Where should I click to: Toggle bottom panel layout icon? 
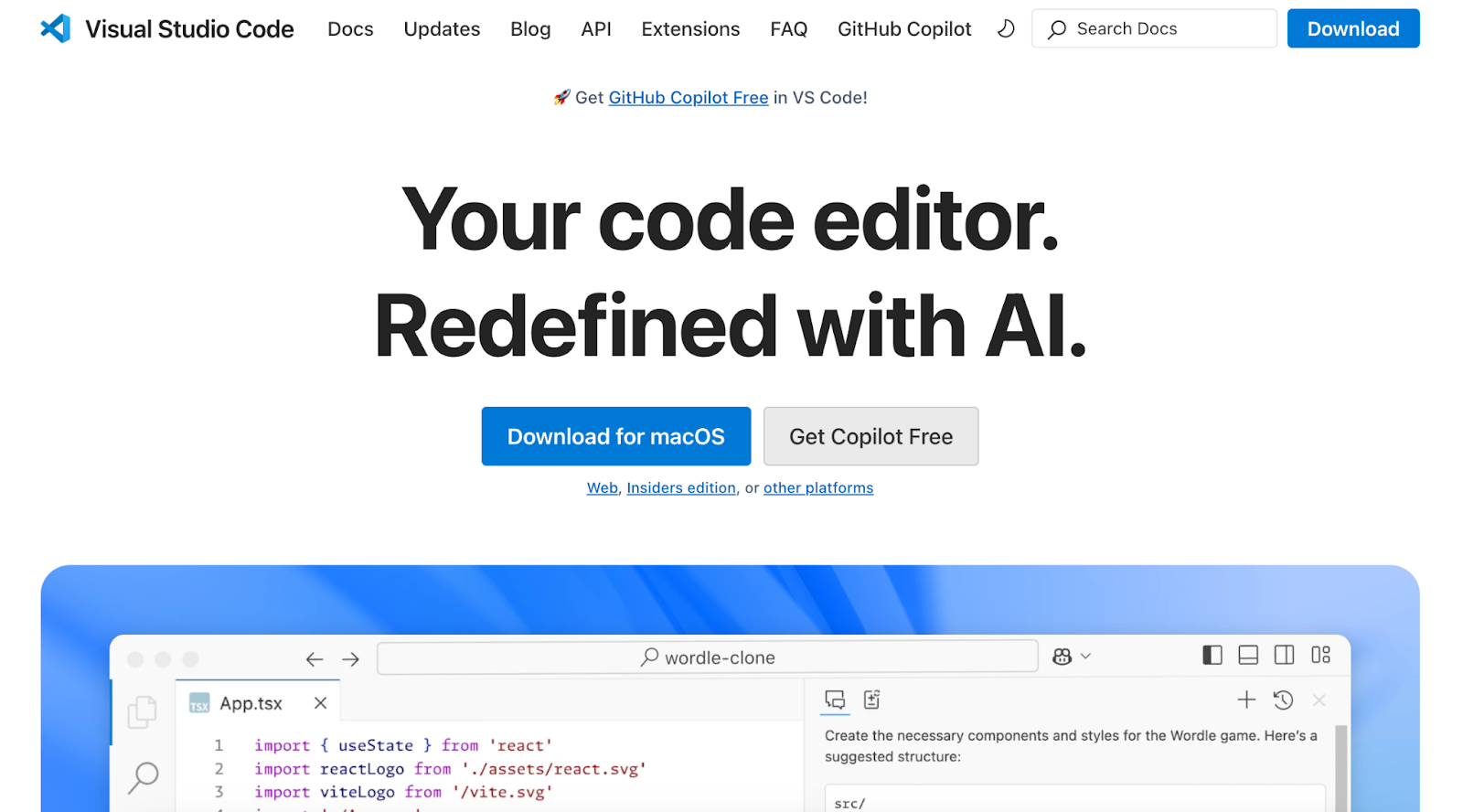click(x=1248, y=655)
